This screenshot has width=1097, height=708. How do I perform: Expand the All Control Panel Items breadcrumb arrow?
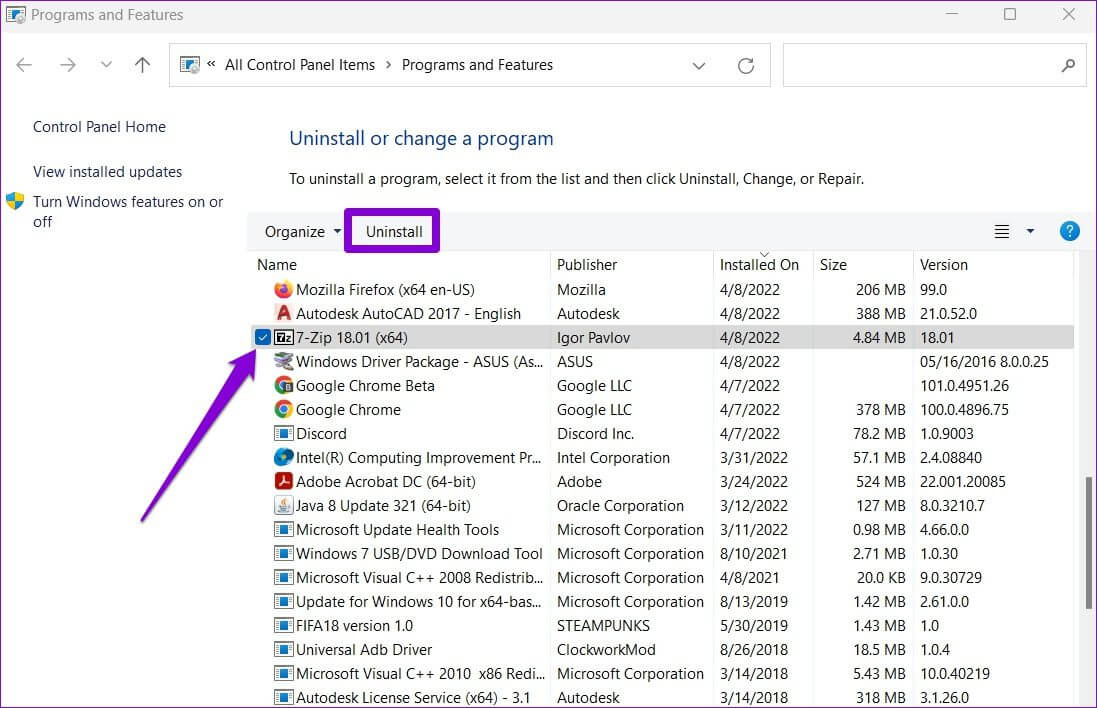pyautogui.click(x=389, y=65)
